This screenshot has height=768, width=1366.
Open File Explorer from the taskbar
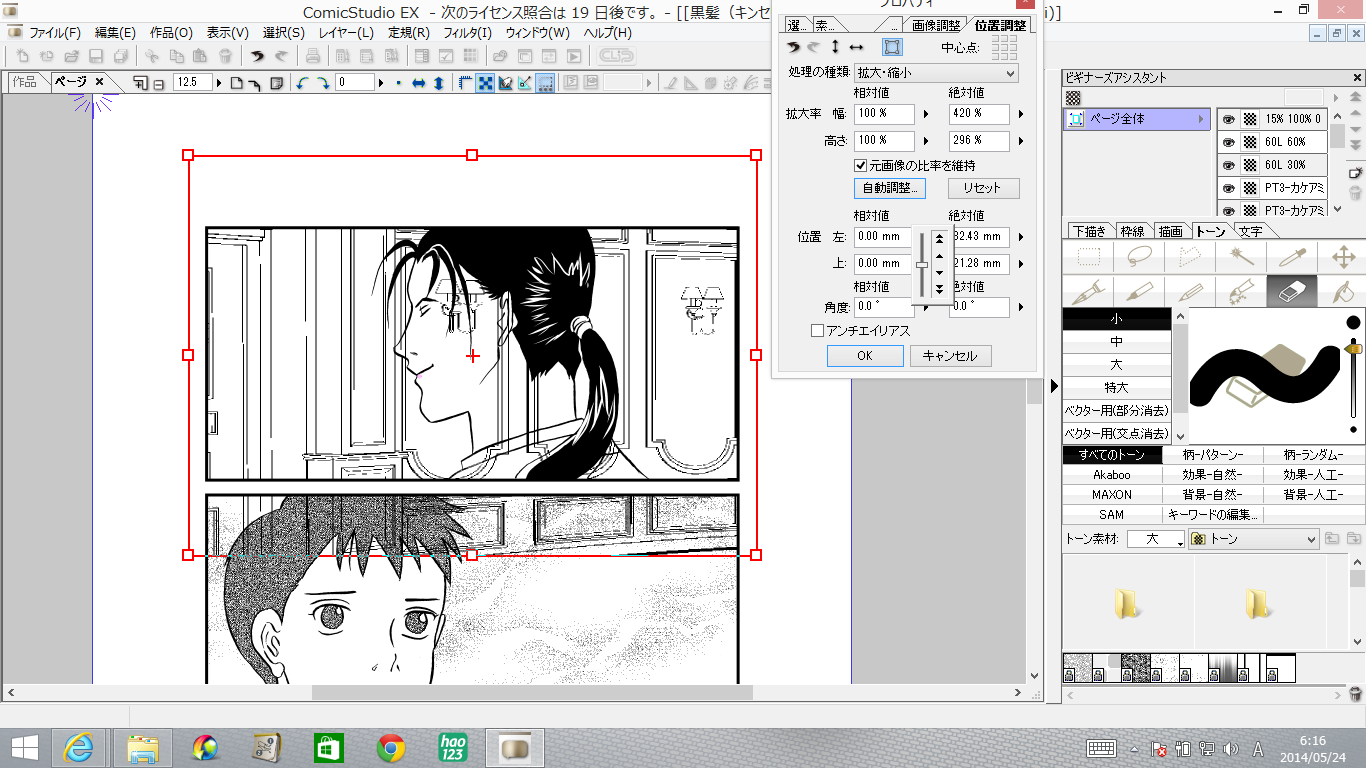143,747
